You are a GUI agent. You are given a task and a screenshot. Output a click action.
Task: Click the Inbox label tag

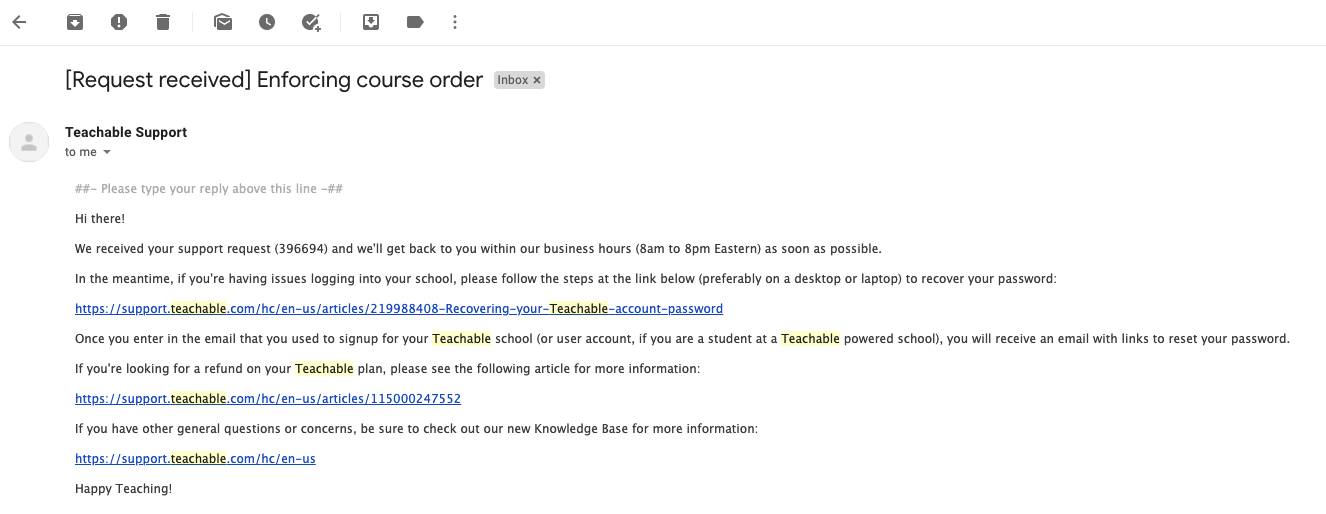pos(512,80)
